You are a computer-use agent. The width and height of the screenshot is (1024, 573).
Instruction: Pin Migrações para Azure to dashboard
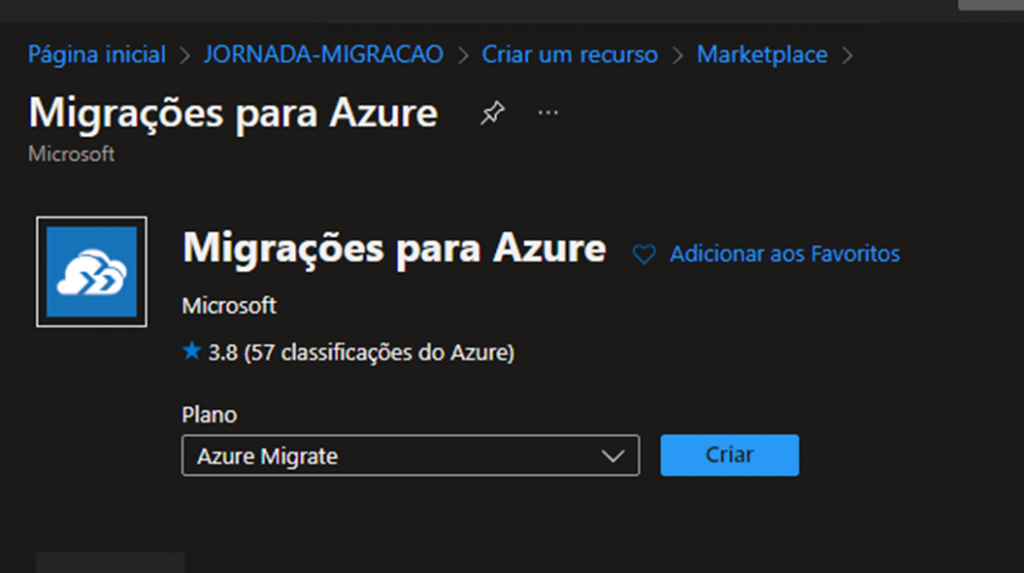(492, 113)
